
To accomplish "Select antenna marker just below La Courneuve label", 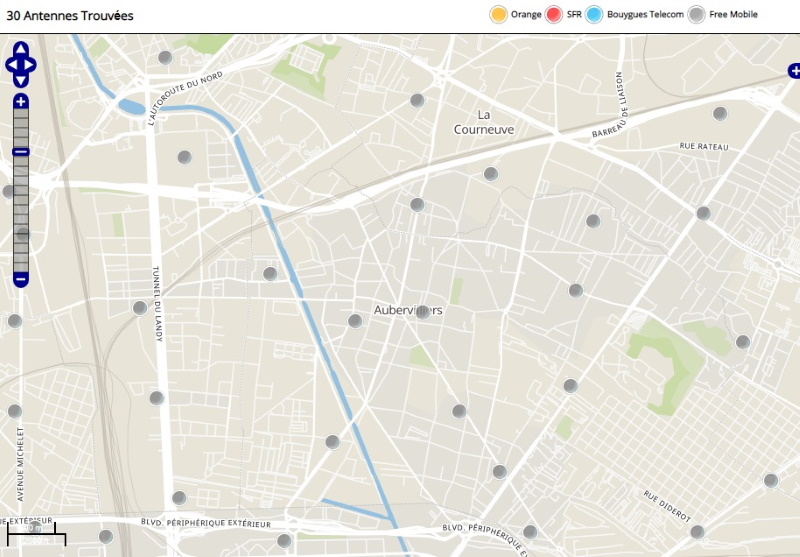I will pyautogui.click(x=491, y=174).
